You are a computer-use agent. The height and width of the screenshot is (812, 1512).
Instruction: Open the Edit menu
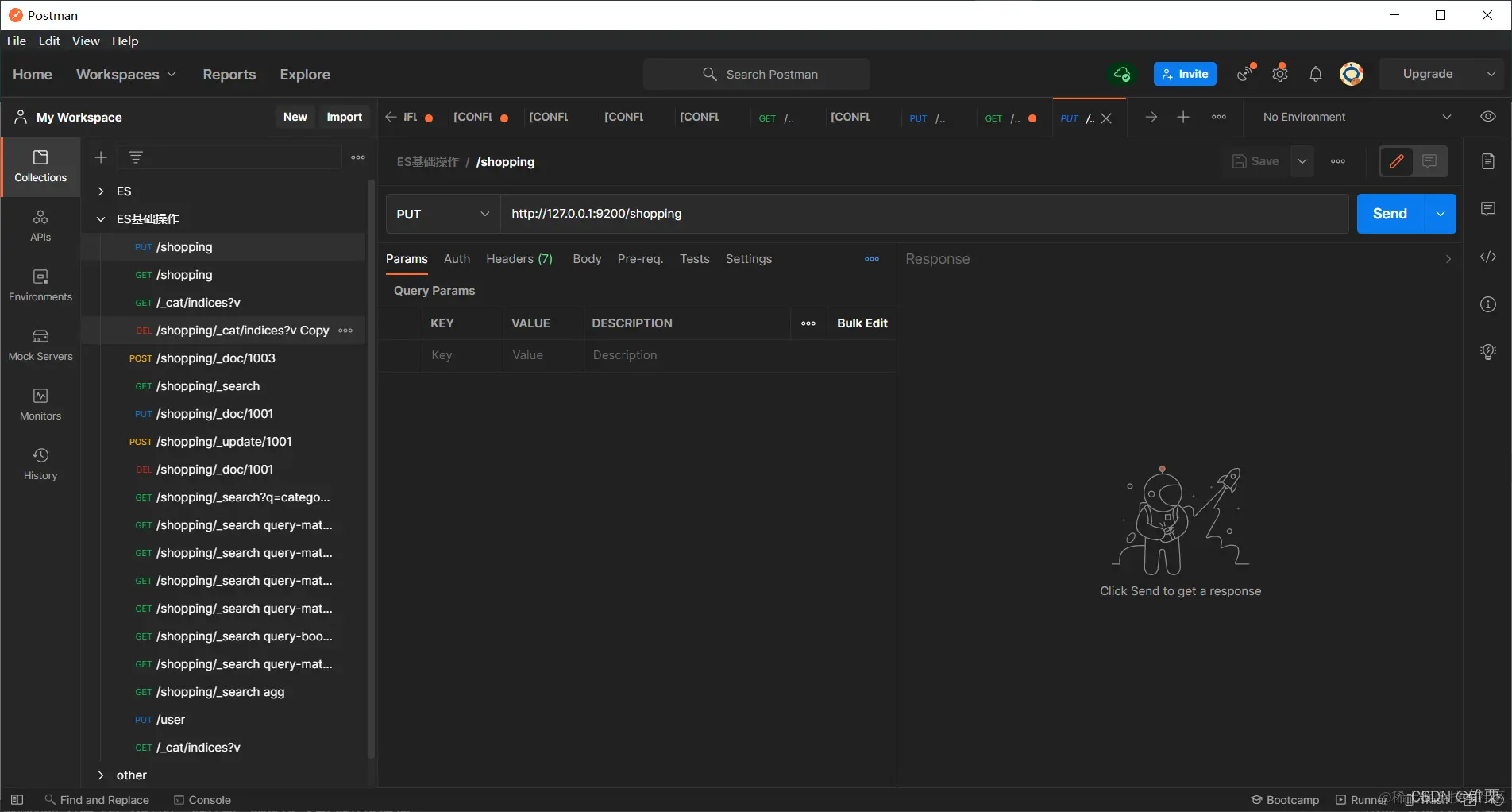[49, 41]
